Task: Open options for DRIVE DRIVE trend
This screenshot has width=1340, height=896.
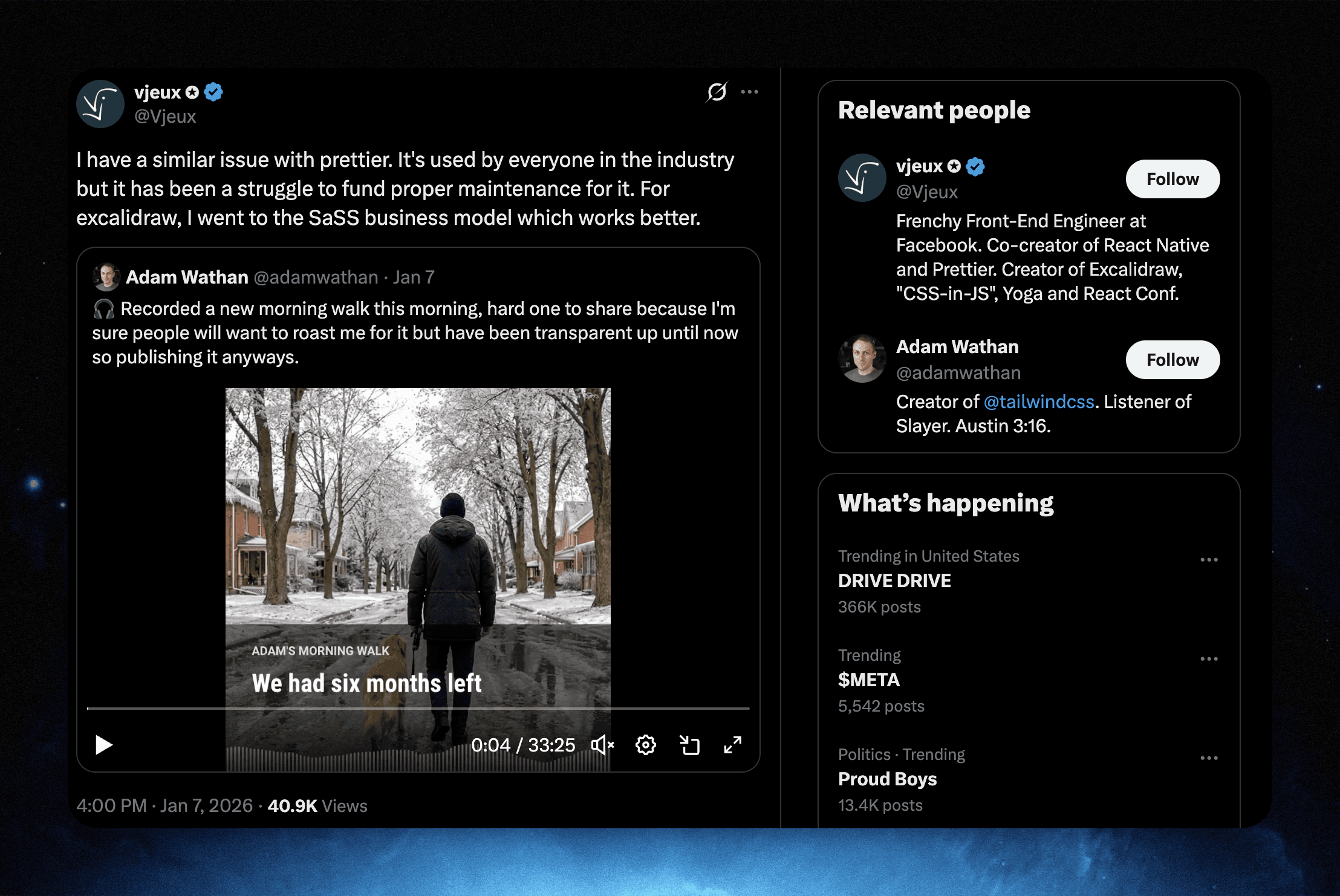Action: coord(1209,560)
